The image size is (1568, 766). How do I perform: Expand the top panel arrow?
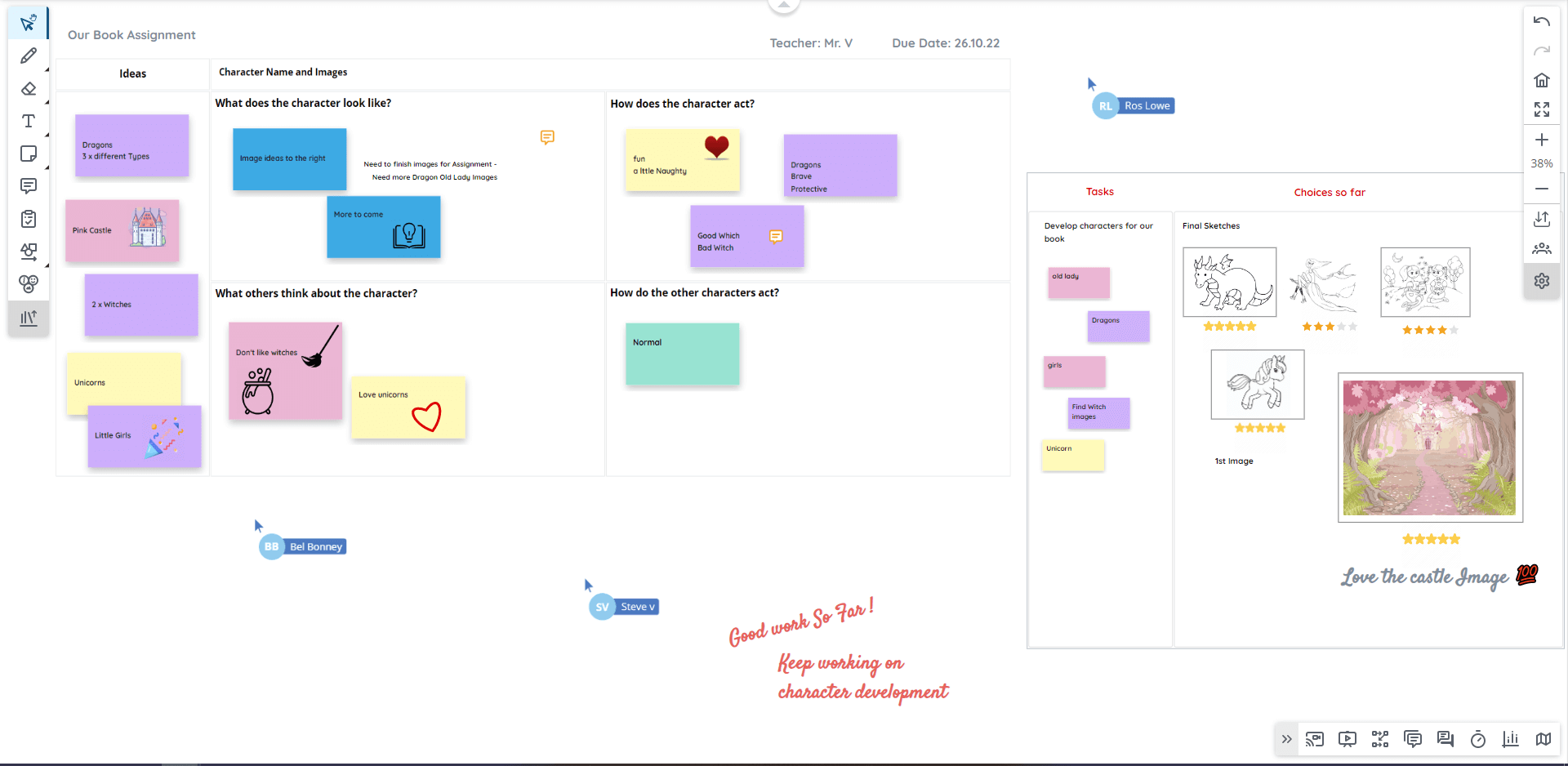pos(783,6)
